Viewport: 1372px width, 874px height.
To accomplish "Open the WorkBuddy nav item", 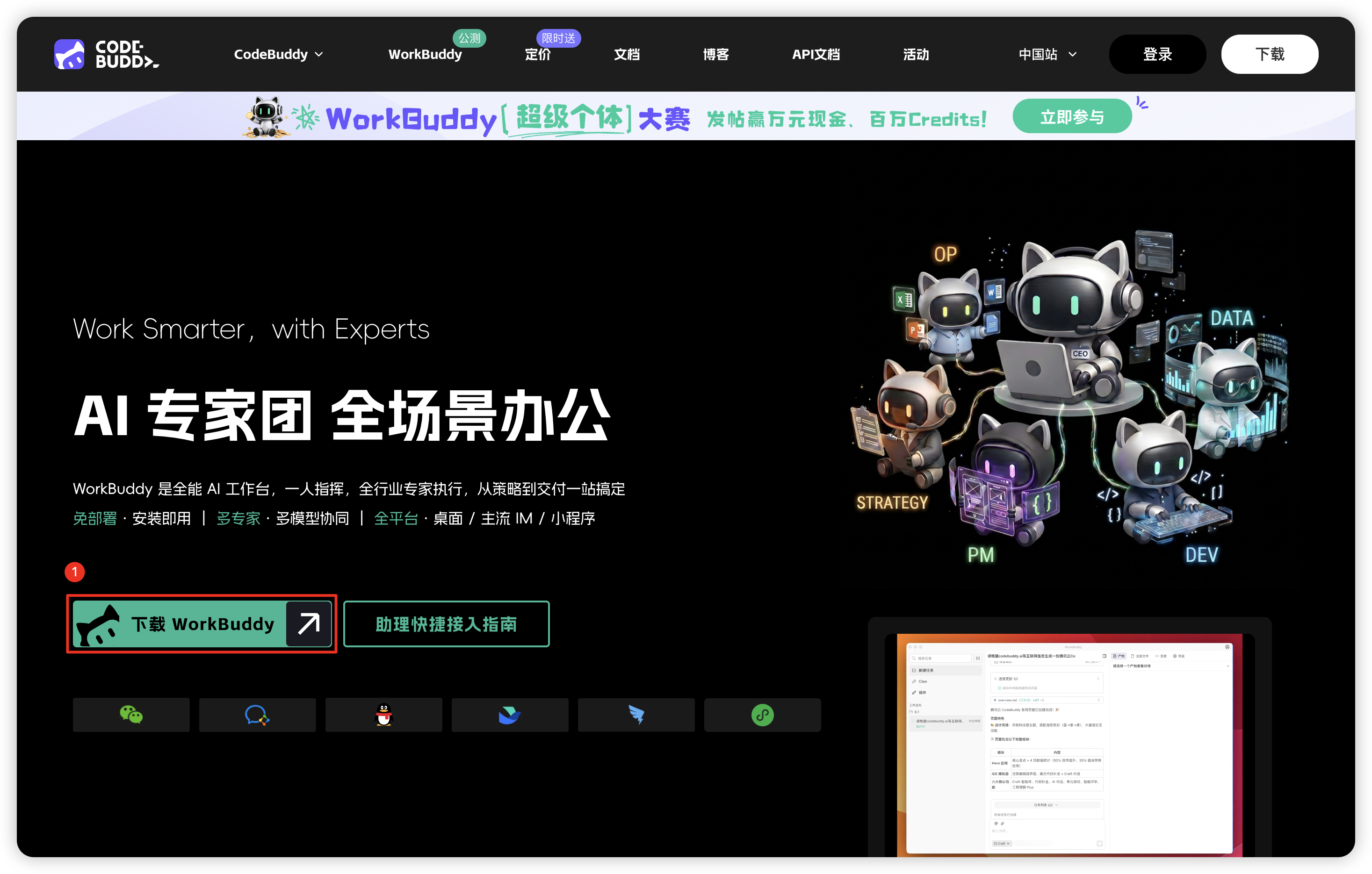I will coord(425,54).
